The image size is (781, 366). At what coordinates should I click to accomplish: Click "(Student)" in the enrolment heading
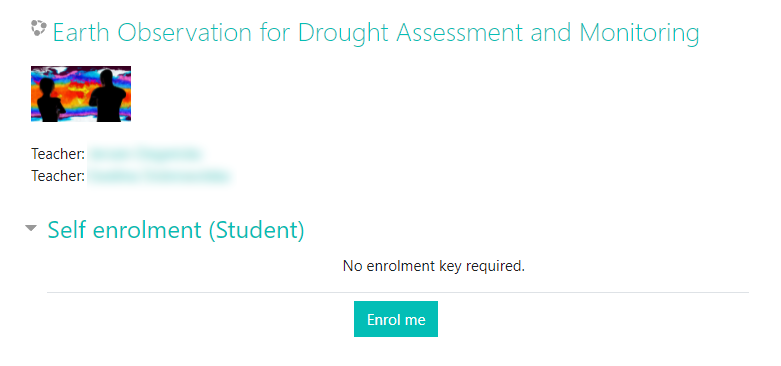pyautogui.click(x=256, y=231)
